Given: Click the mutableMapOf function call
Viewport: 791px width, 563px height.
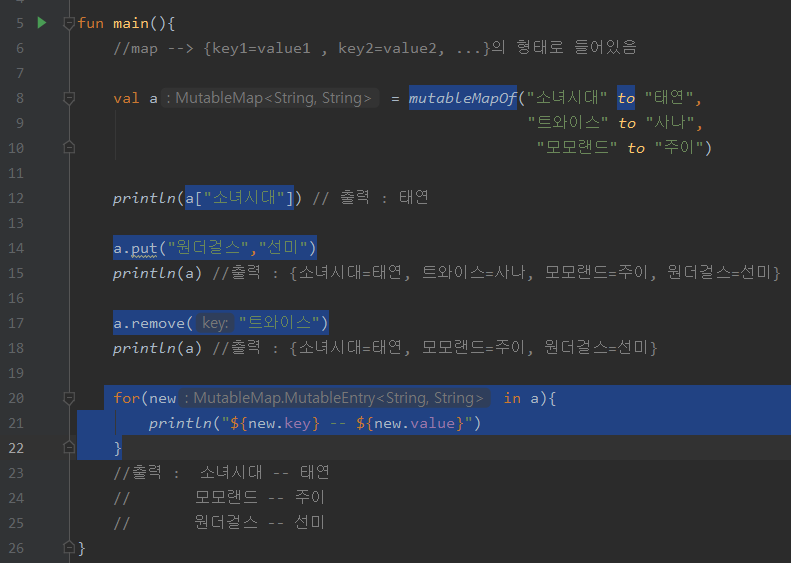Looking at the screenshot, I should click(463, 98).
